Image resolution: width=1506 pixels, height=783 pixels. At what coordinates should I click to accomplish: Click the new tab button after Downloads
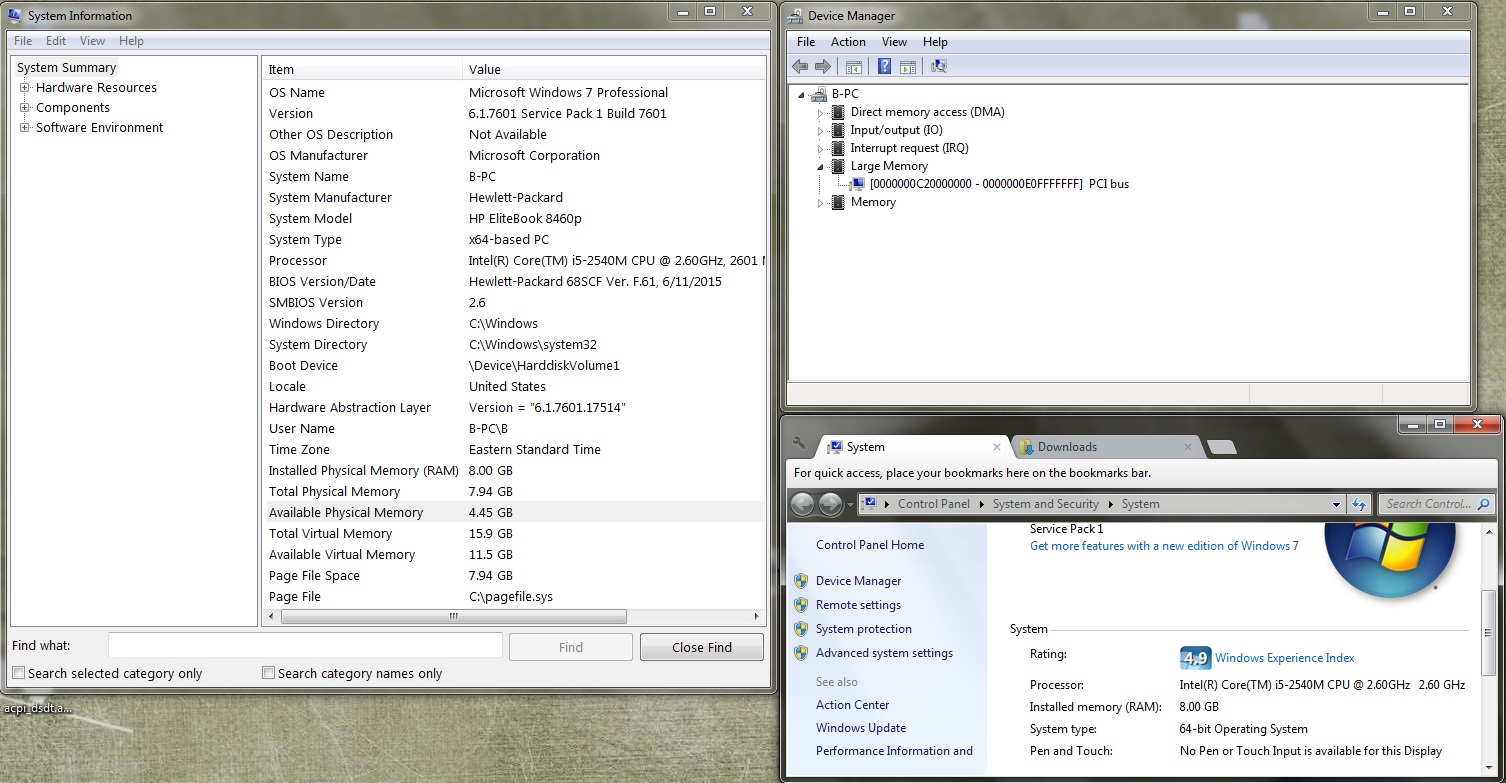(1221, 447)
